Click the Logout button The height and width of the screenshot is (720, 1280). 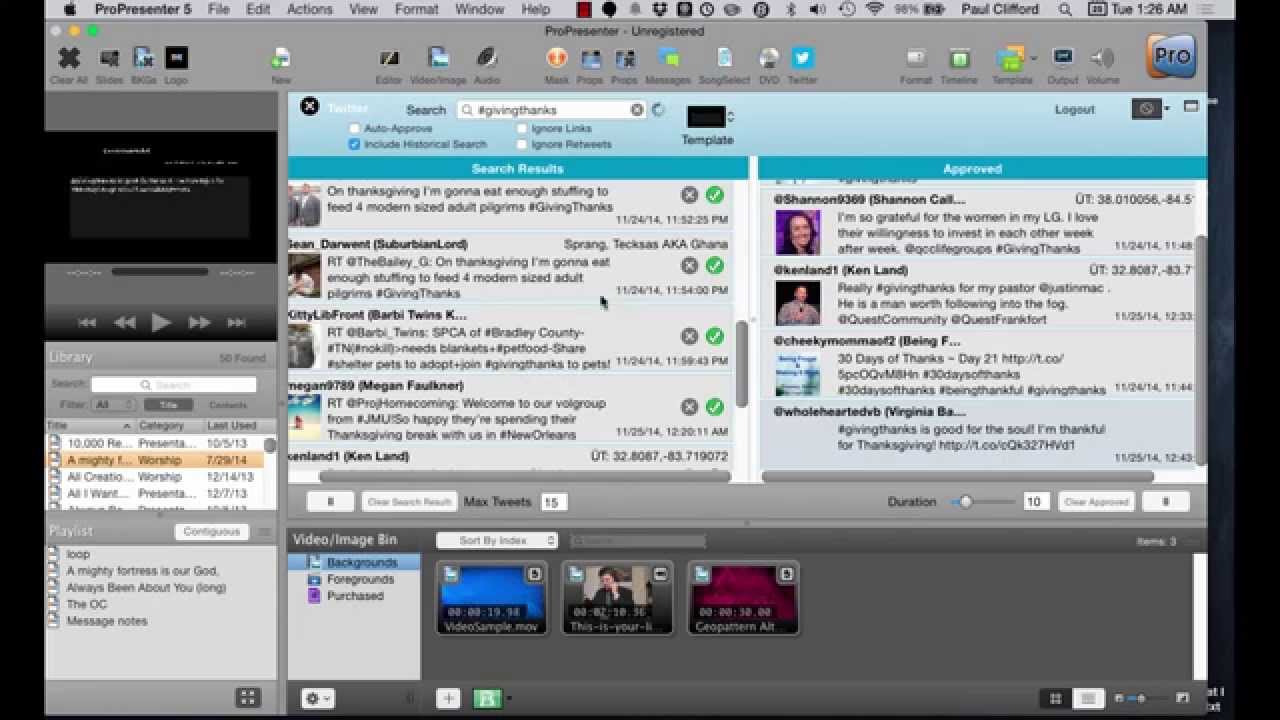(1074, 110)
